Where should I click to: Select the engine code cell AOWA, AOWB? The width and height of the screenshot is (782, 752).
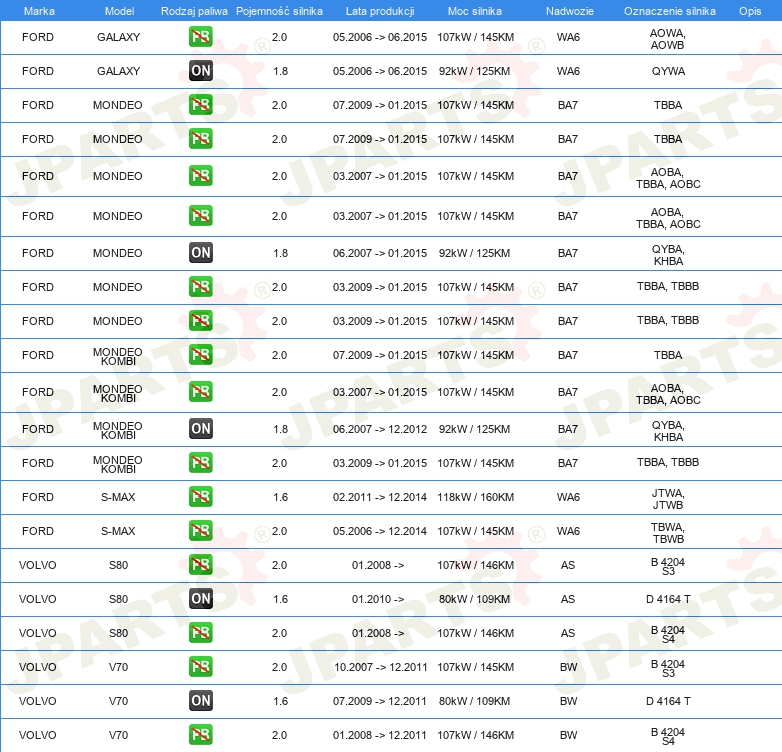point(668,39)
